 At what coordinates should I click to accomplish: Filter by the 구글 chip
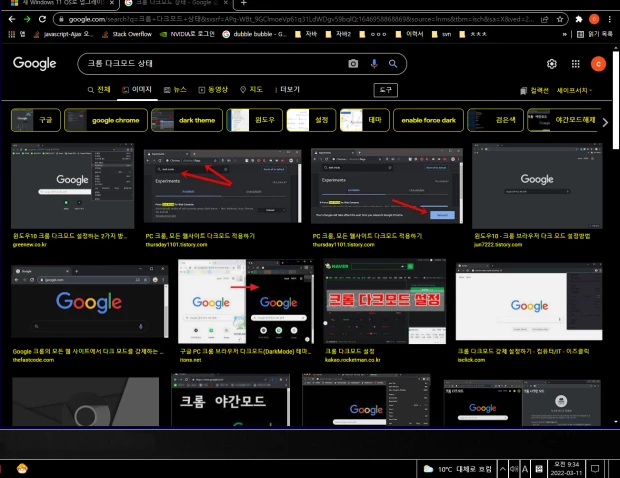[x=36, y=120]
